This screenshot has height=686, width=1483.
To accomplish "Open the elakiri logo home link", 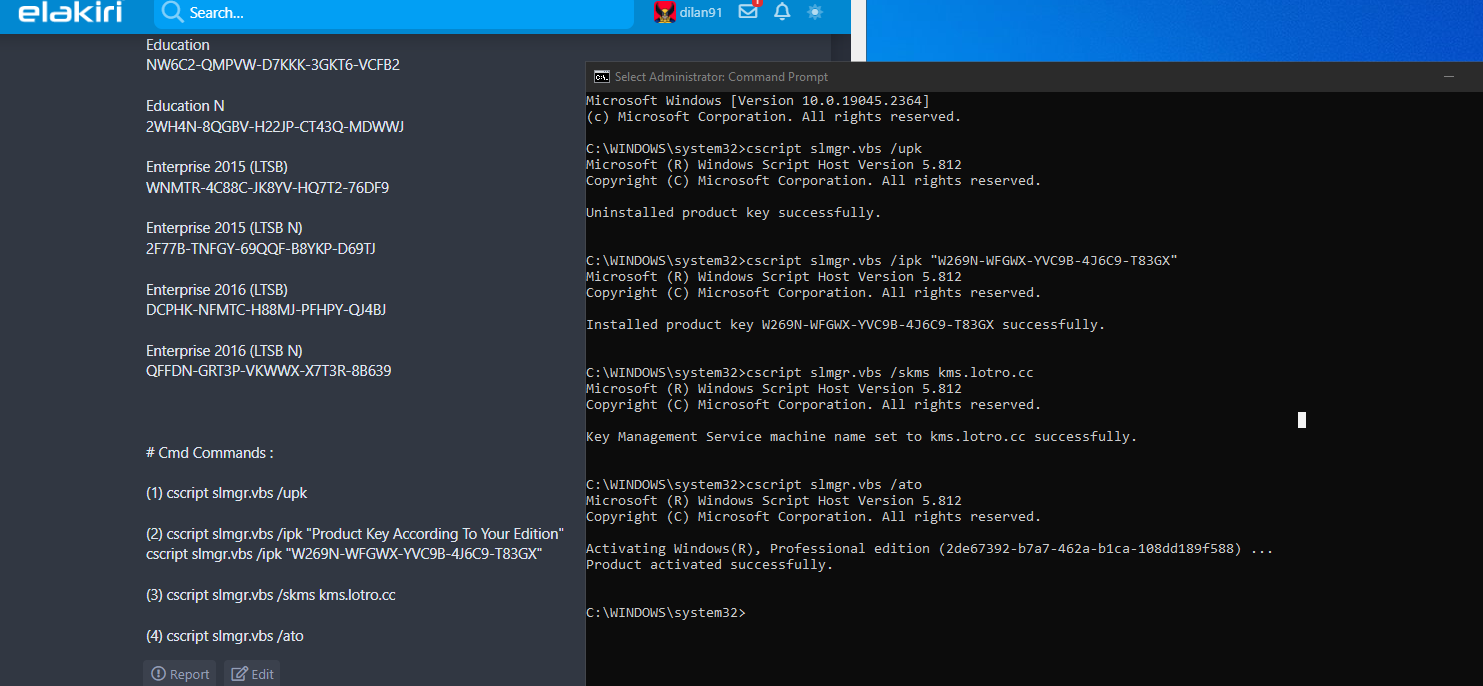I will (x=70, y=12).
